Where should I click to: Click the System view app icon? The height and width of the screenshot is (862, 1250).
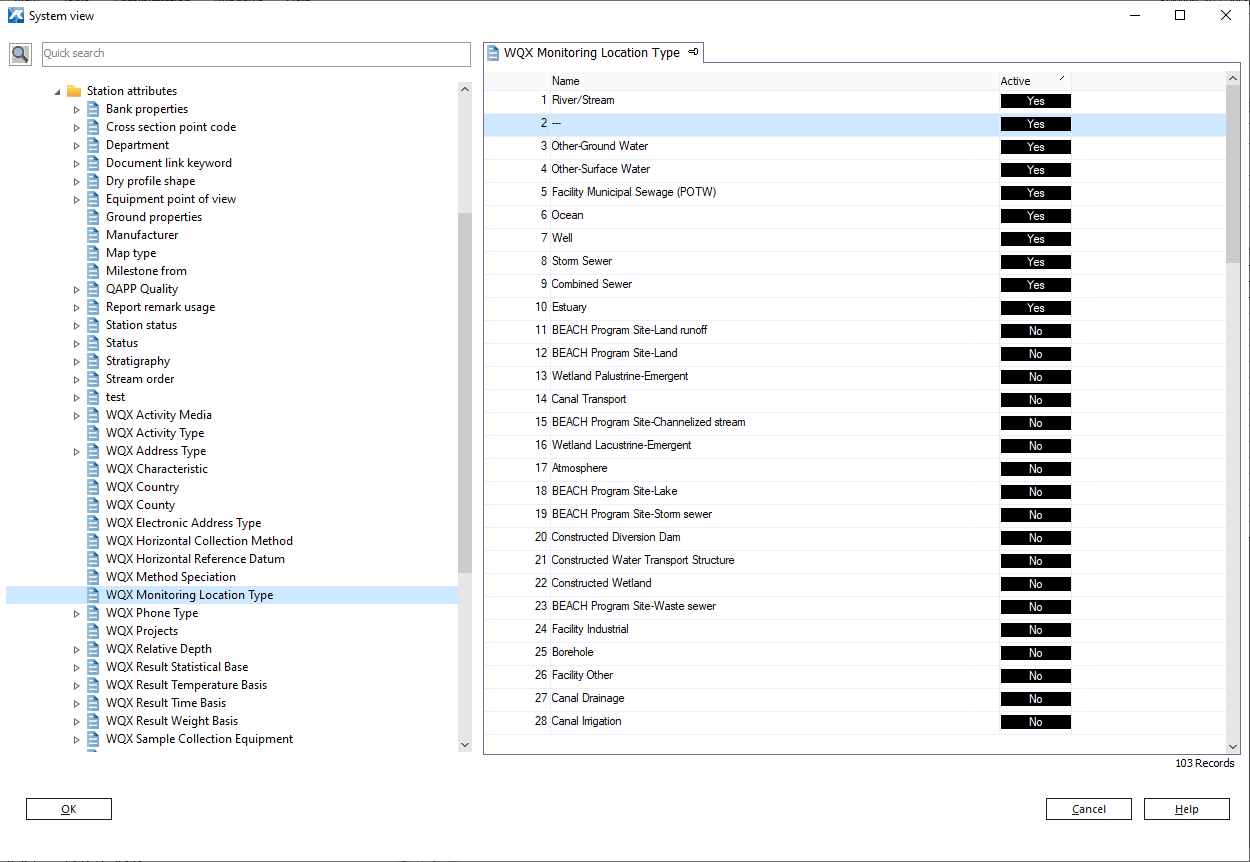click(x=16, y=15)
